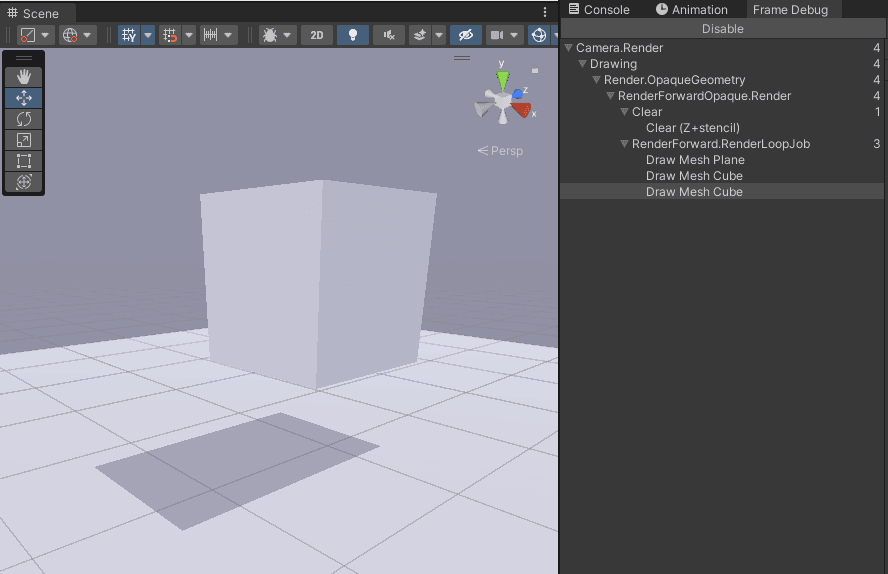
Task: Toggle hidden objects visibility eye
Action: [466, 35]
